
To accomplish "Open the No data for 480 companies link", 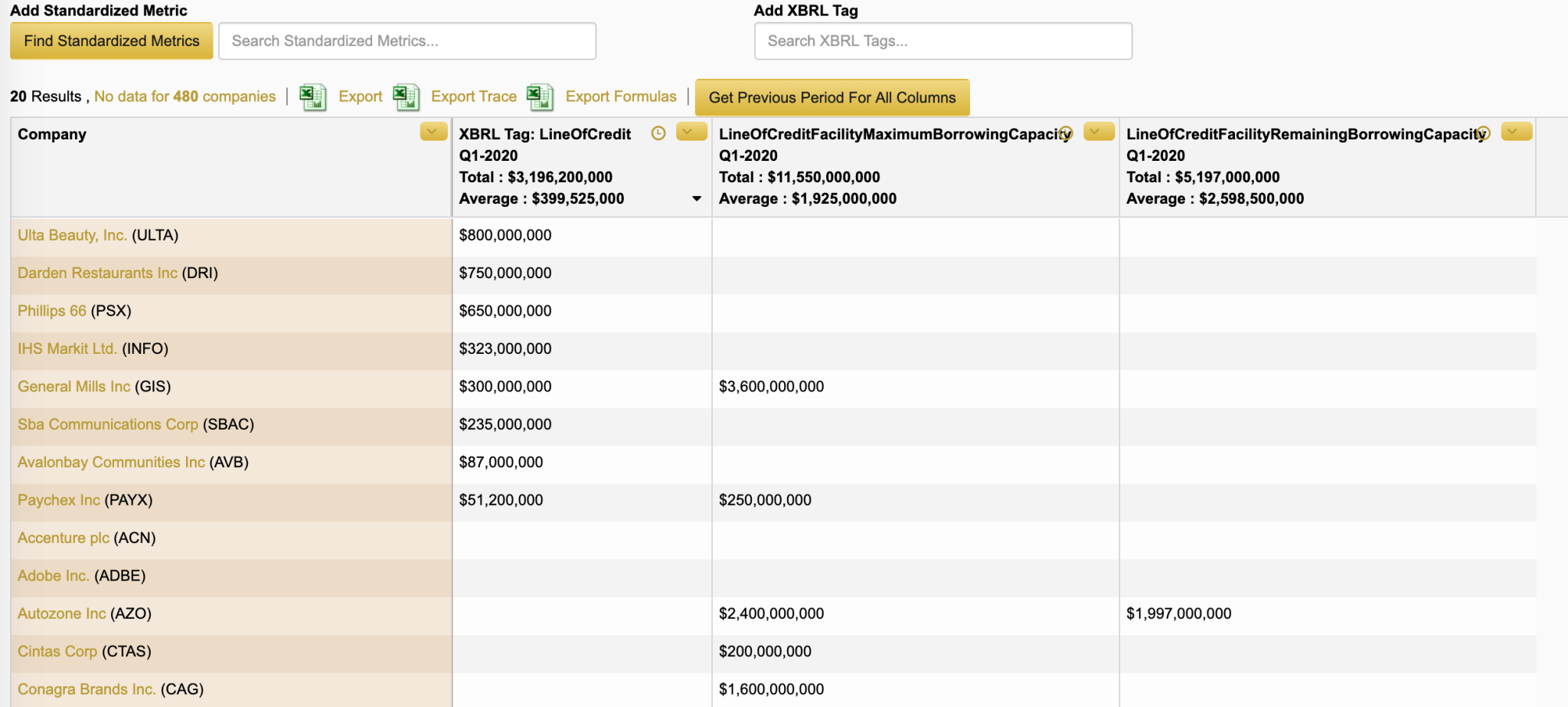I will pos(185,97).
